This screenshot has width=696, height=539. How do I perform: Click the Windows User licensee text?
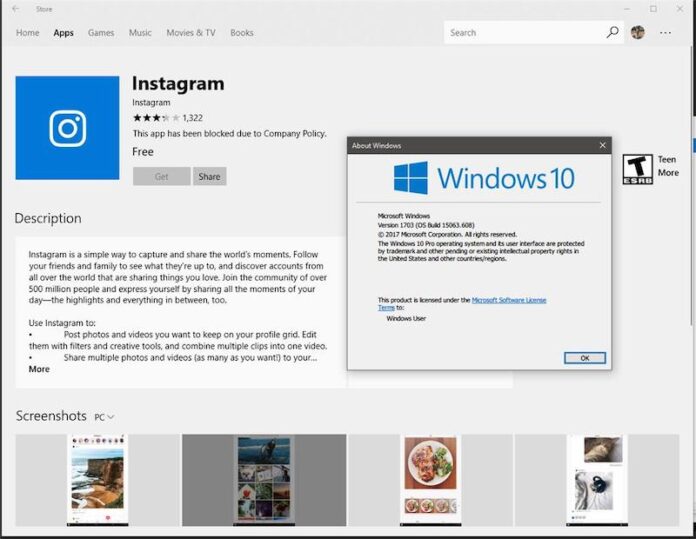point(406,318)
